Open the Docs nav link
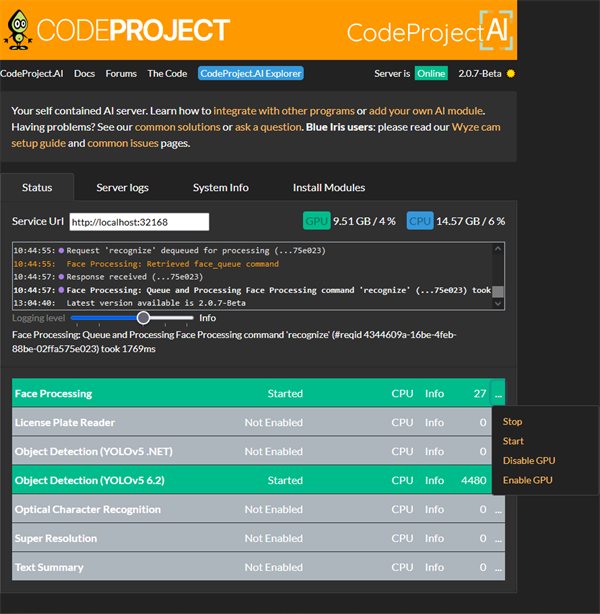Viewport: 600px width, 614px height. [85, 74]
